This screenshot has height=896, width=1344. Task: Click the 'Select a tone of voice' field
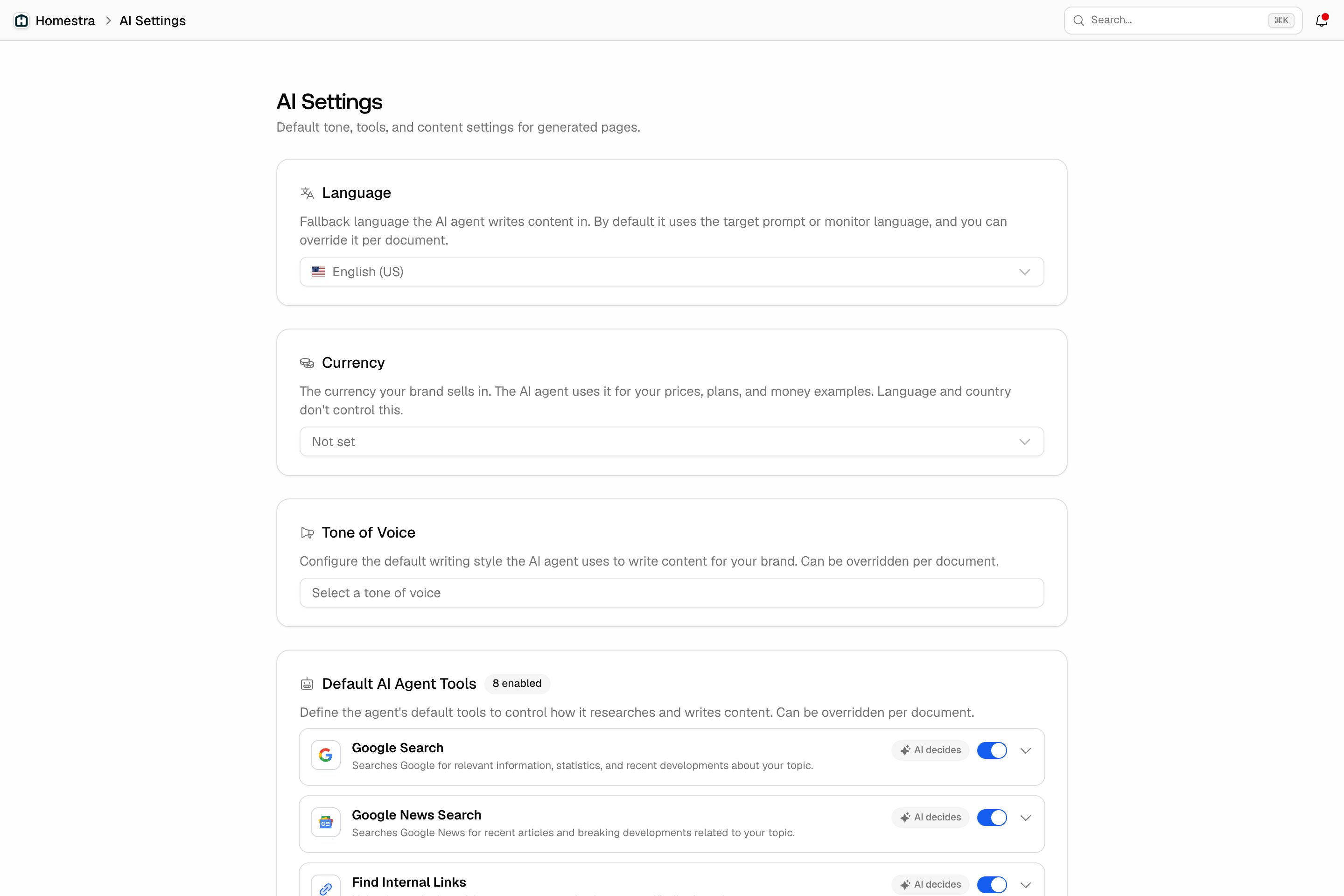pos(672,593)
